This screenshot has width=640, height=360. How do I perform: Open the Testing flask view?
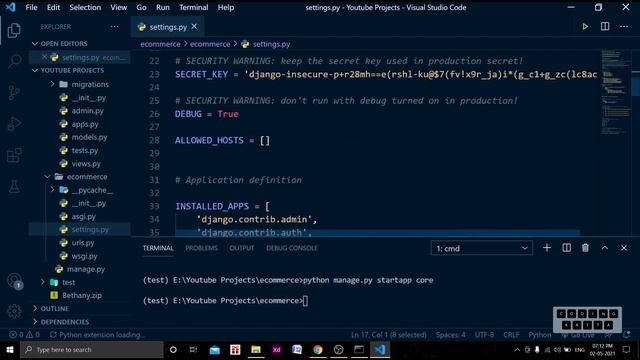[14, 187]
